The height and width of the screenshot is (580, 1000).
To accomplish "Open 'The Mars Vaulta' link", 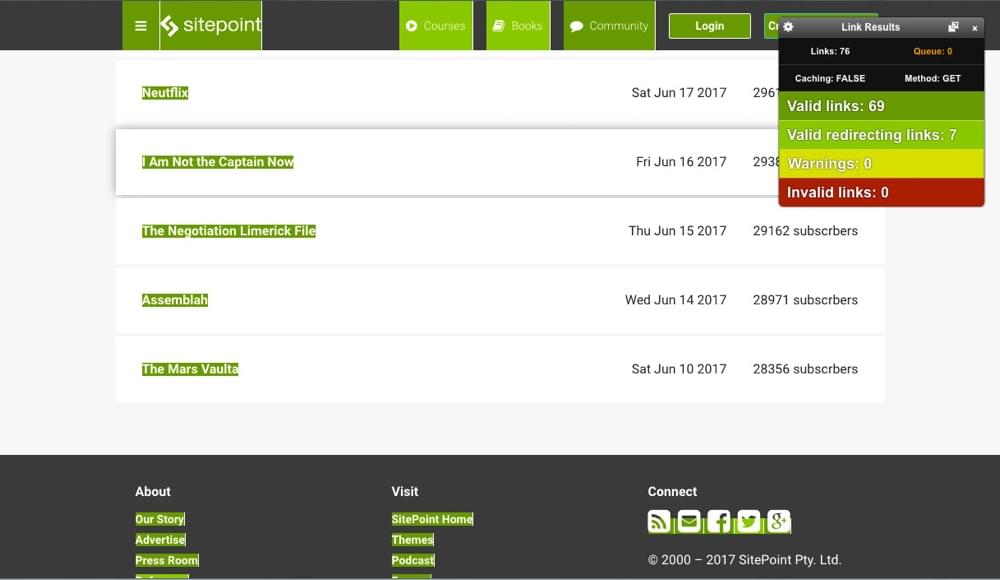I will point(190,369).
